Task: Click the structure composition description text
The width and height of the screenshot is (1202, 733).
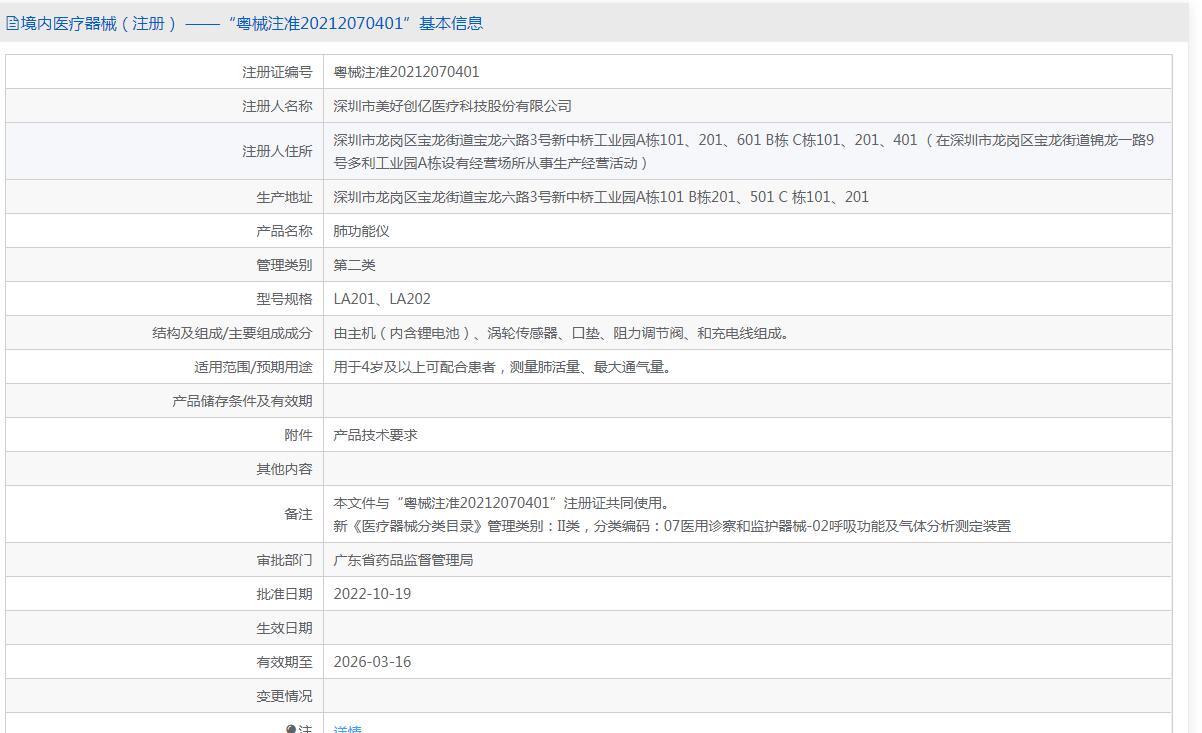Action: coord(561,333)
